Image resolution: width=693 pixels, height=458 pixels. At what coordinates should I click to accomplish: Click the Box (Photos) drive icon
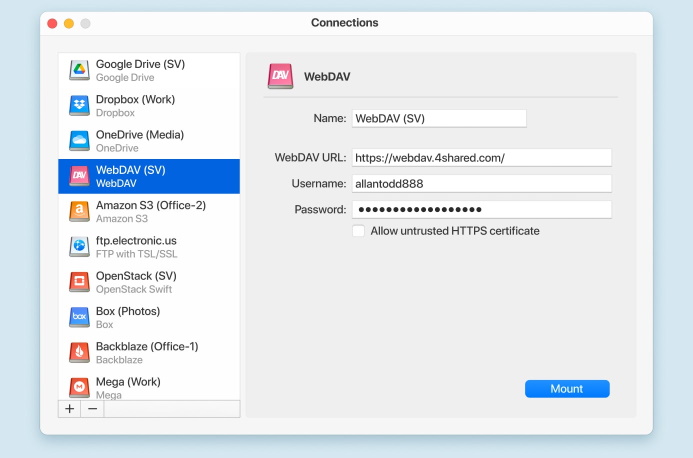[x=79, y=317]
